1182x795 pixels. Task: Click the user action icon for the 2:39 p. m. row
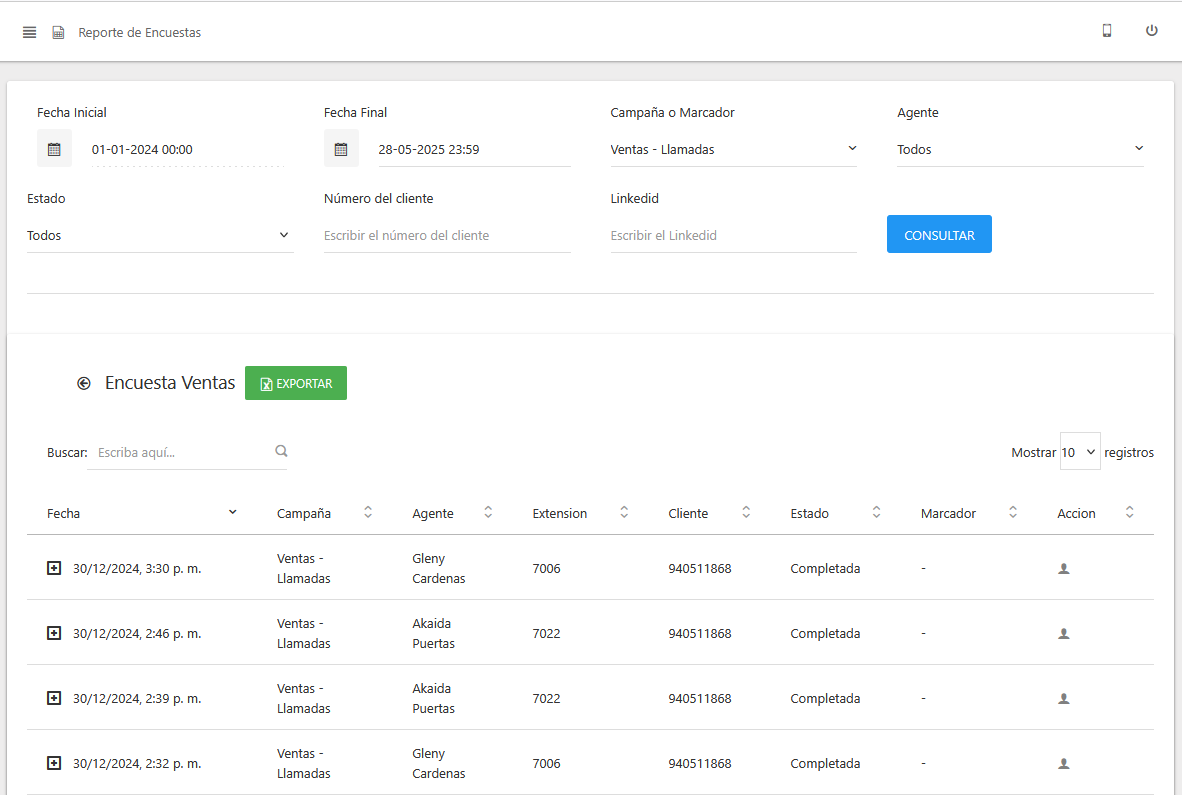1064,699
